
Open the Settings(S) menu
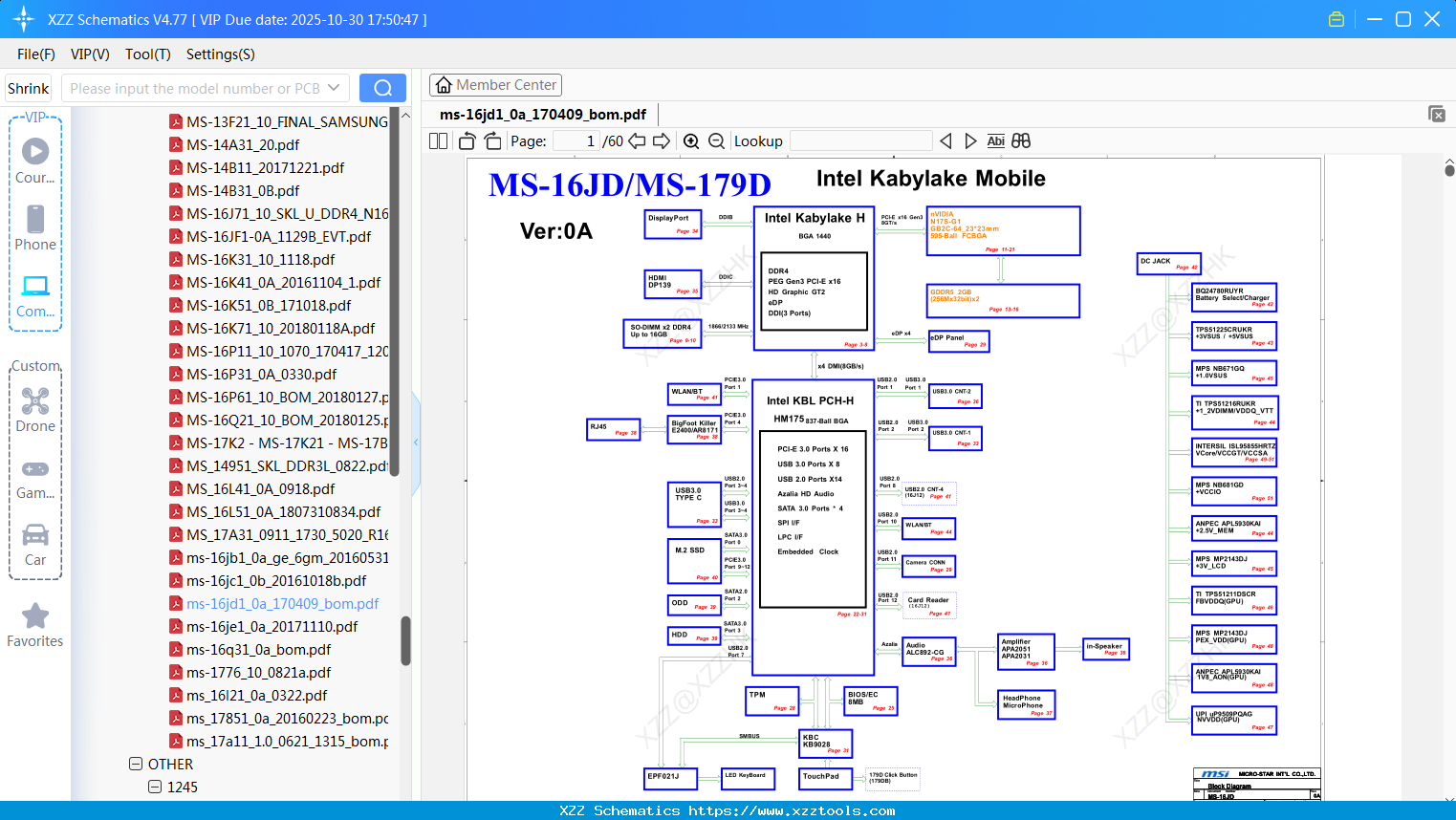221,54
